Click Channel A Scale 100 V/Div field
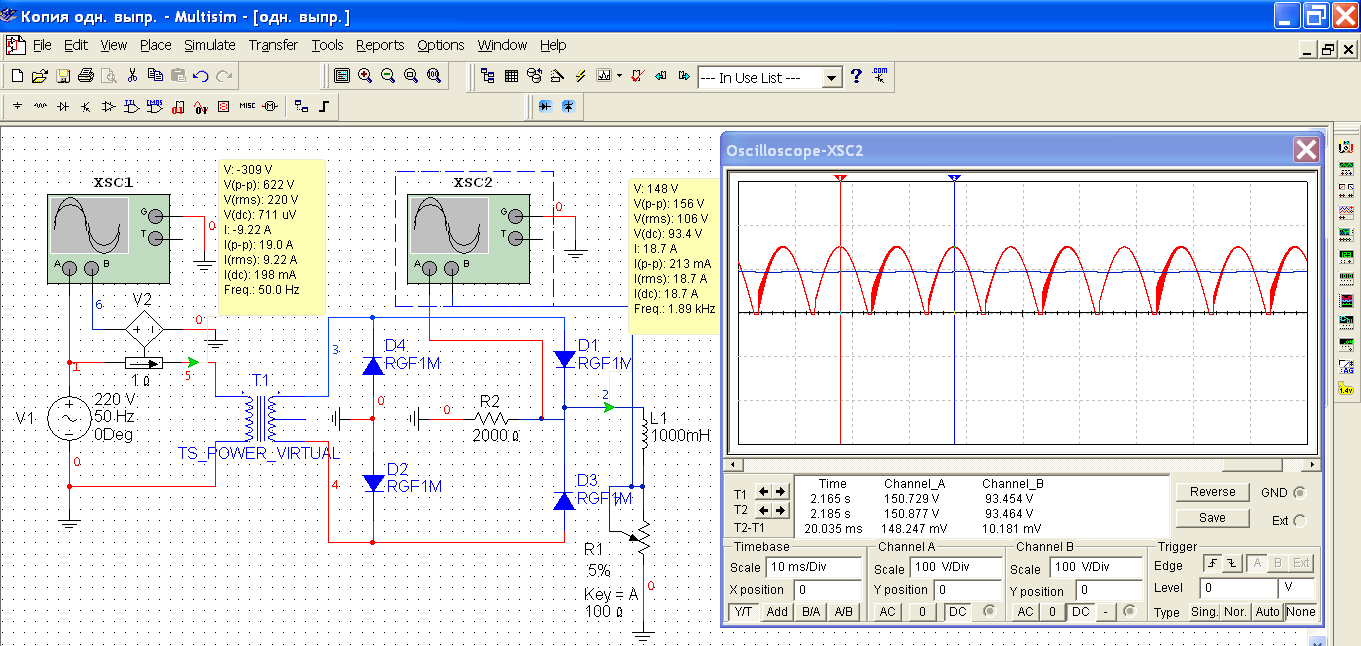The image size is (1361, 646). 955,568
